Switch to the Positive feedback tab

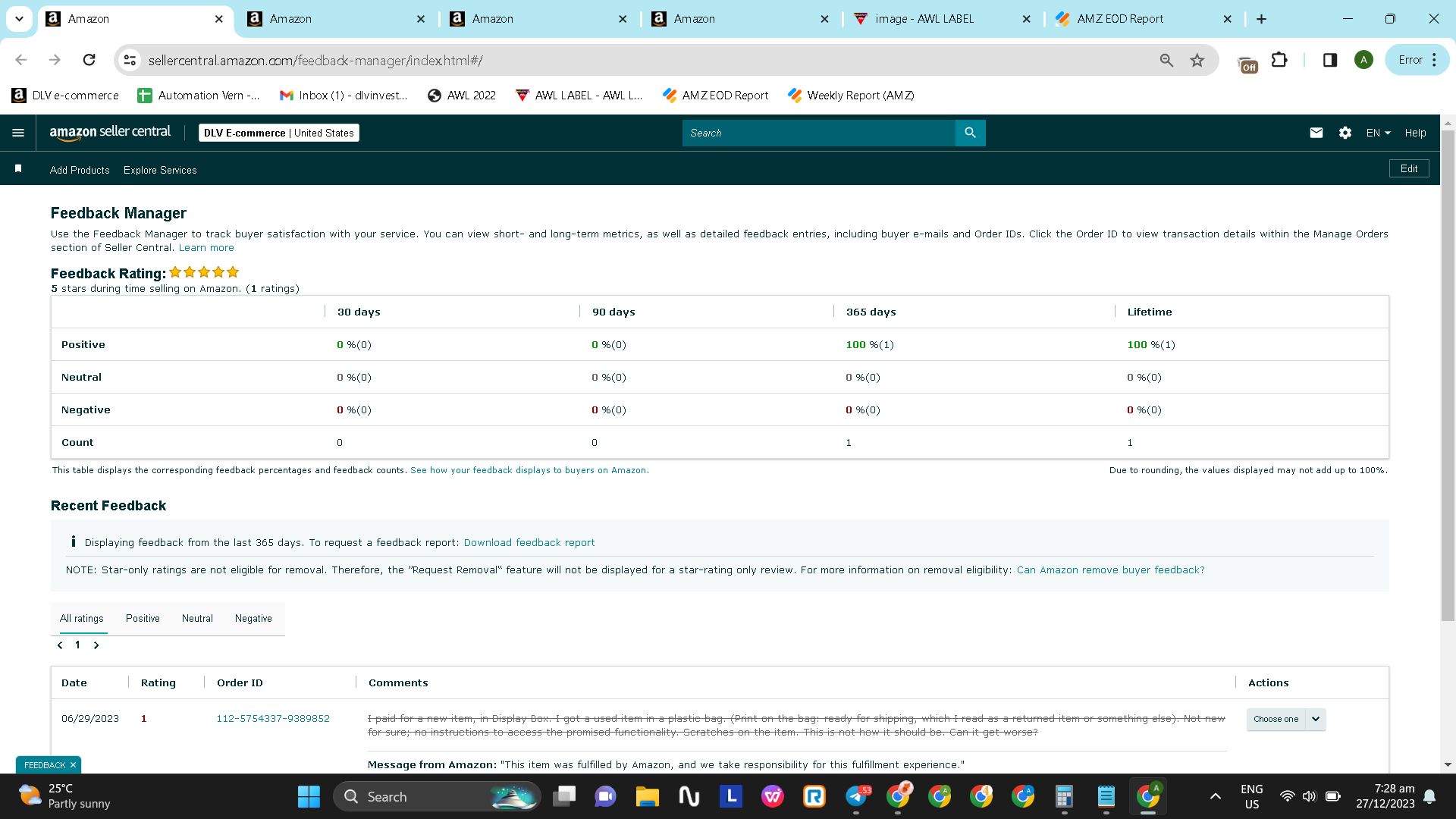(143, 619)
